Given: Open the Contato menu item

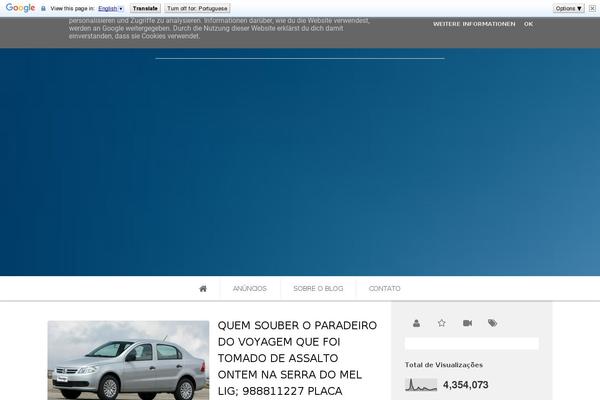Looking at the screenshot, I should pyautogui.click(x=385, y=289).
